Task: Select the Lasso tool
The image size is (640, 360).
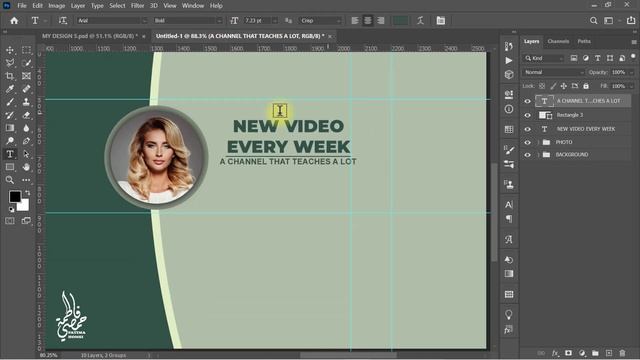Action: pos(10,63)
